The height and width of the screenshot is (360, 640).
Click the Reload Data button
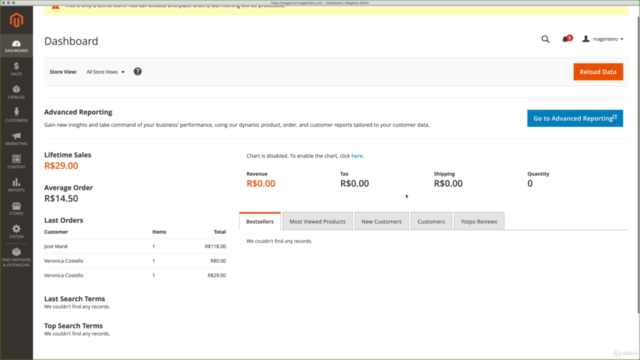598,72
